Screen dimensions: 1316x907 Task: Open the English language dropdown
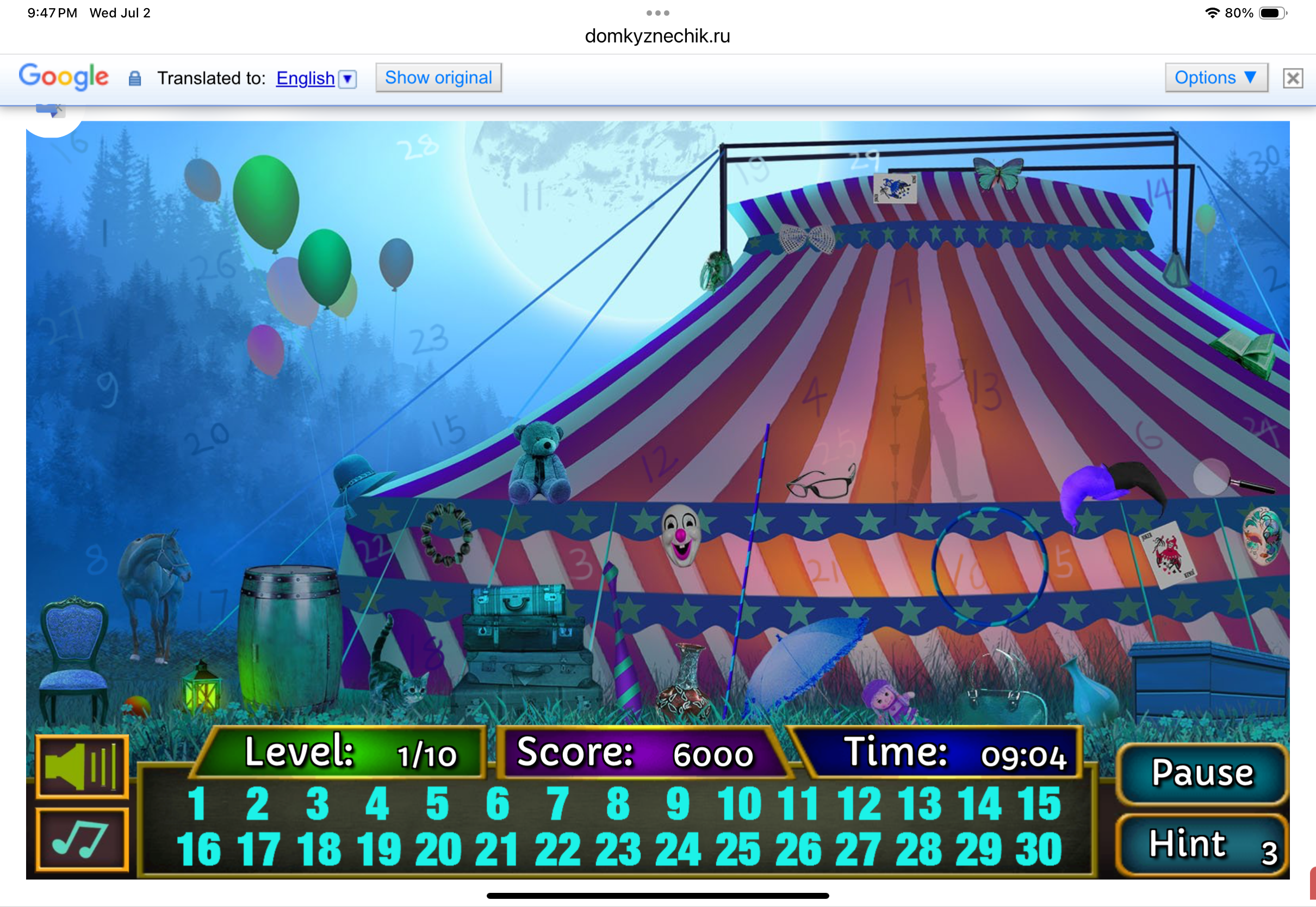click(316, 78)
